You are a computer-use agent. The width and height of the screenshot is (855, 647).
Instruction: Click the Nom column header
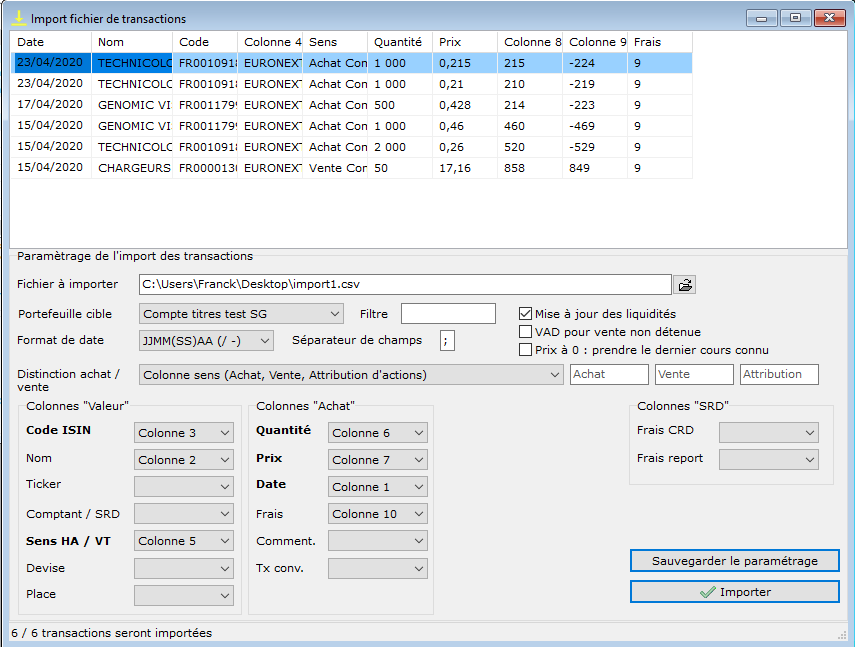[x=132, y=42]
